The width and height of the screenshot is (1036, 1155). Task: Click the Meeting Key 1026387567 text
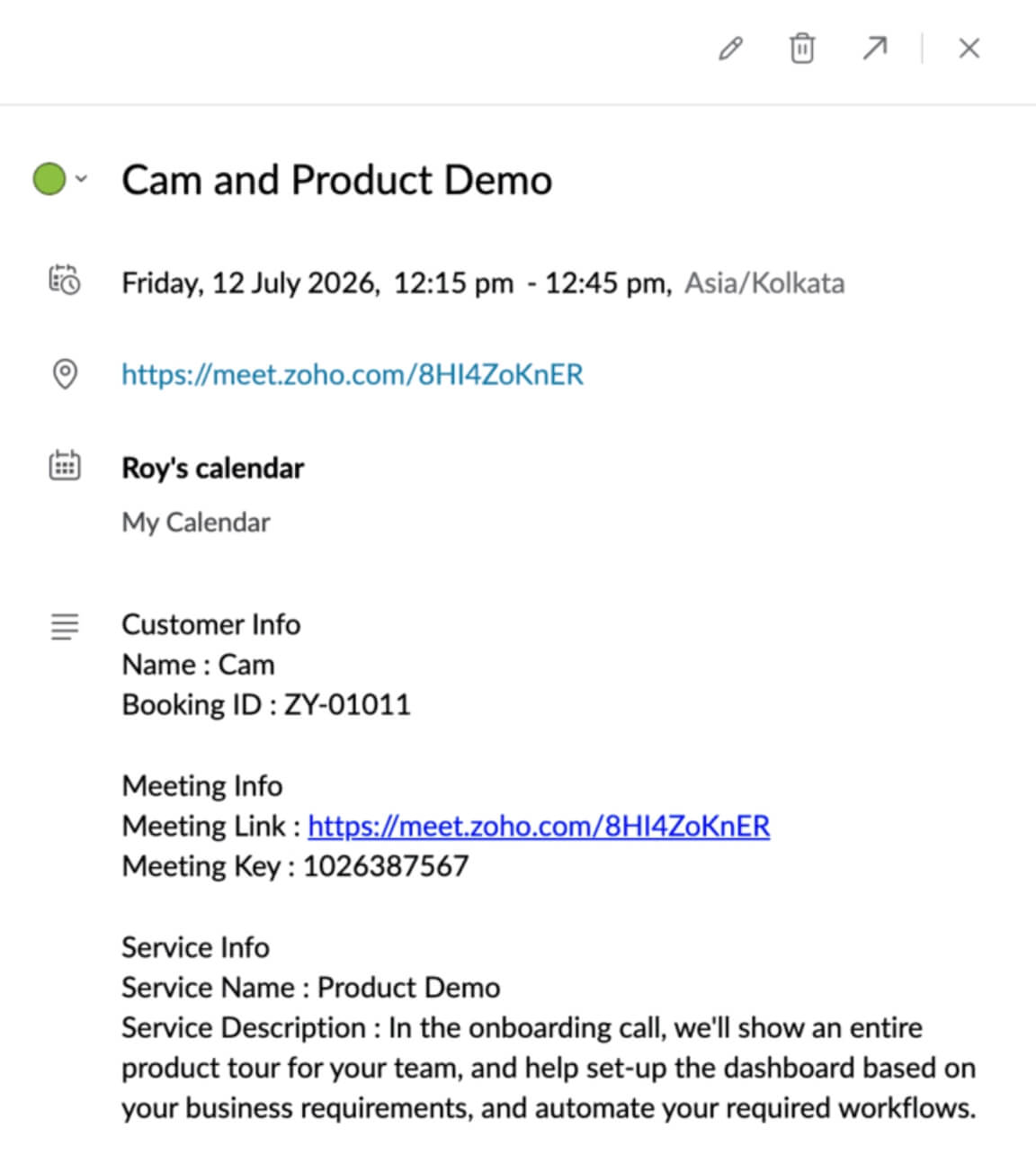coord(295,866)
